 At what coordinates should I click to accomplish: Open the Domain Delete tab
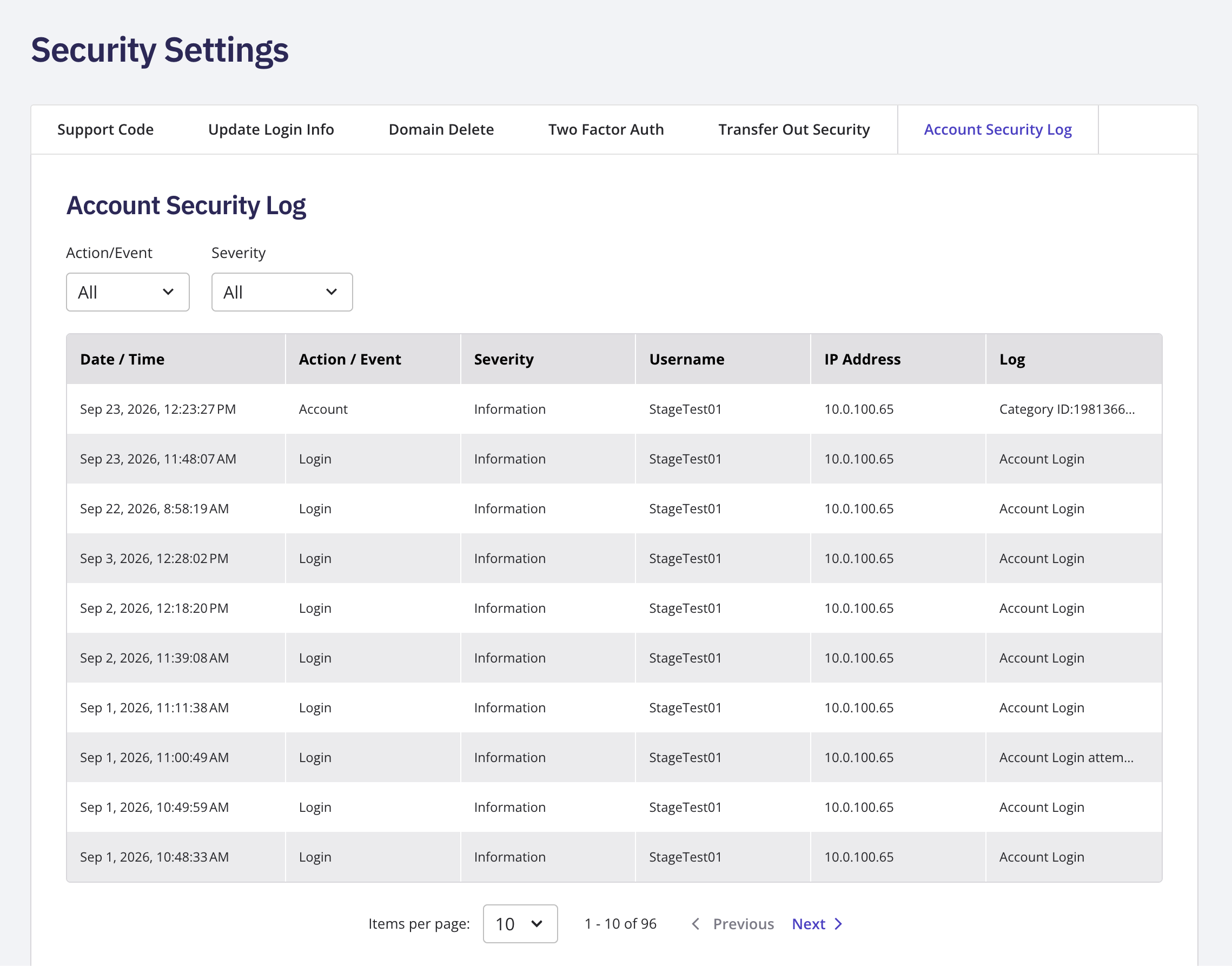pyautogui.click(x=441, y=129)
